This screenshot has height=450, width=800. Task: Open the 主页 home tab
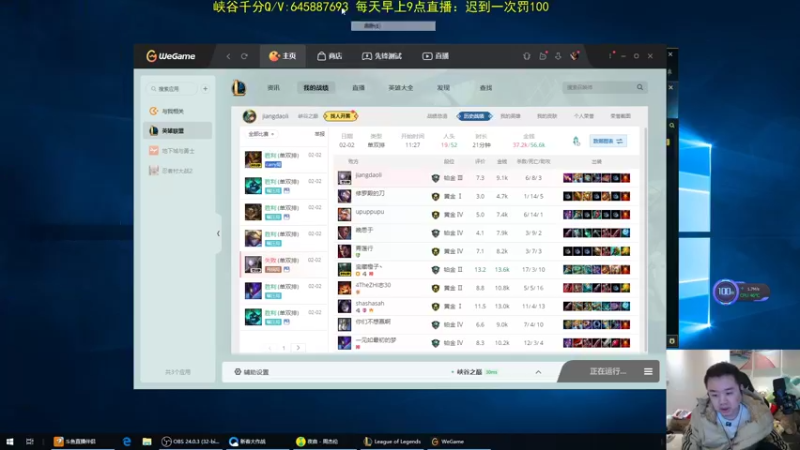283,56
